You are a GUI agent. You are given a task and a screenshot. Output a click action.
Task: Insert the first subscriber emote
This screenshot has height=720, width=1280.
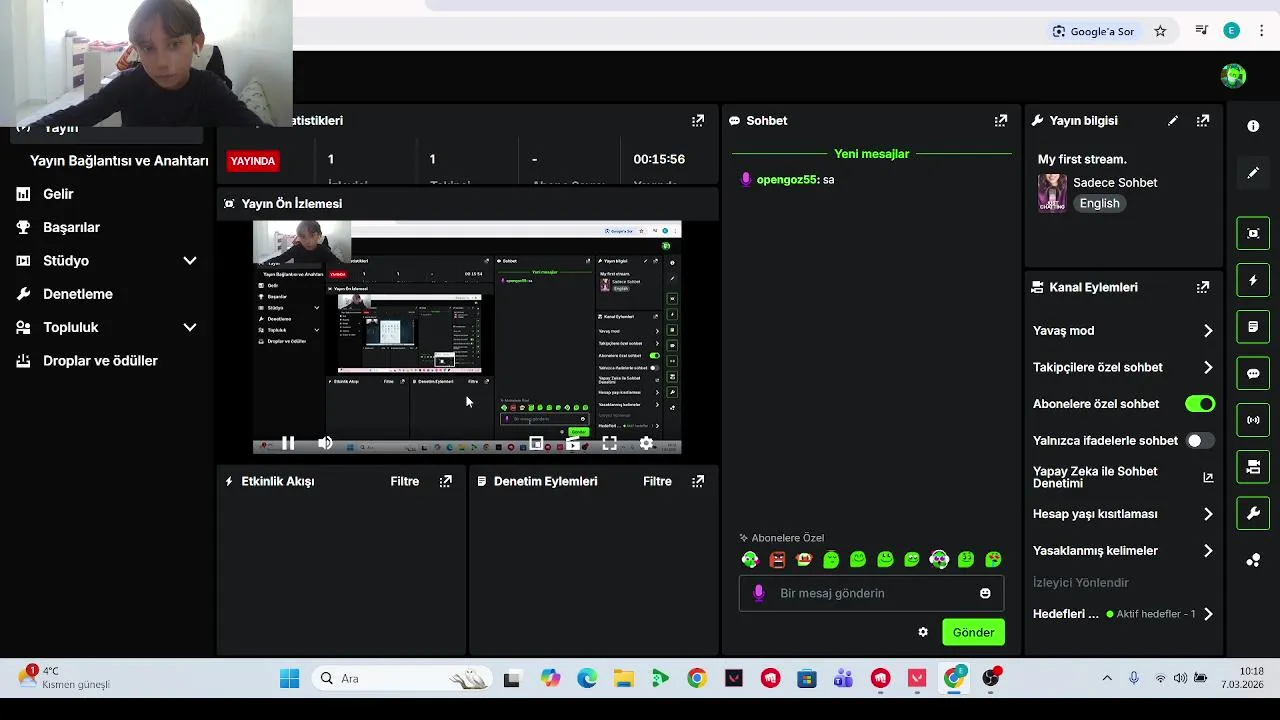(x=750, y=560)
